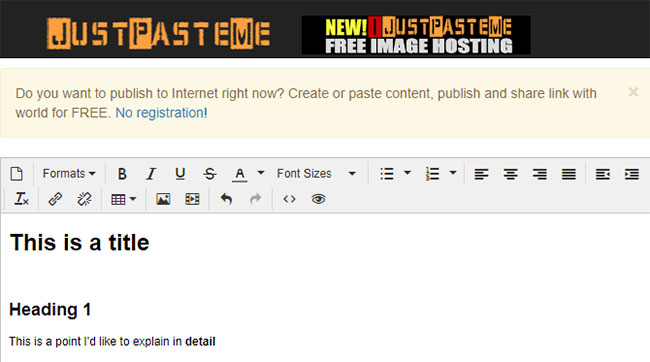This screenshot has height=362, width=650.
Task: Open the Free Image Hosting banner
Action: [x=416, y=35]
